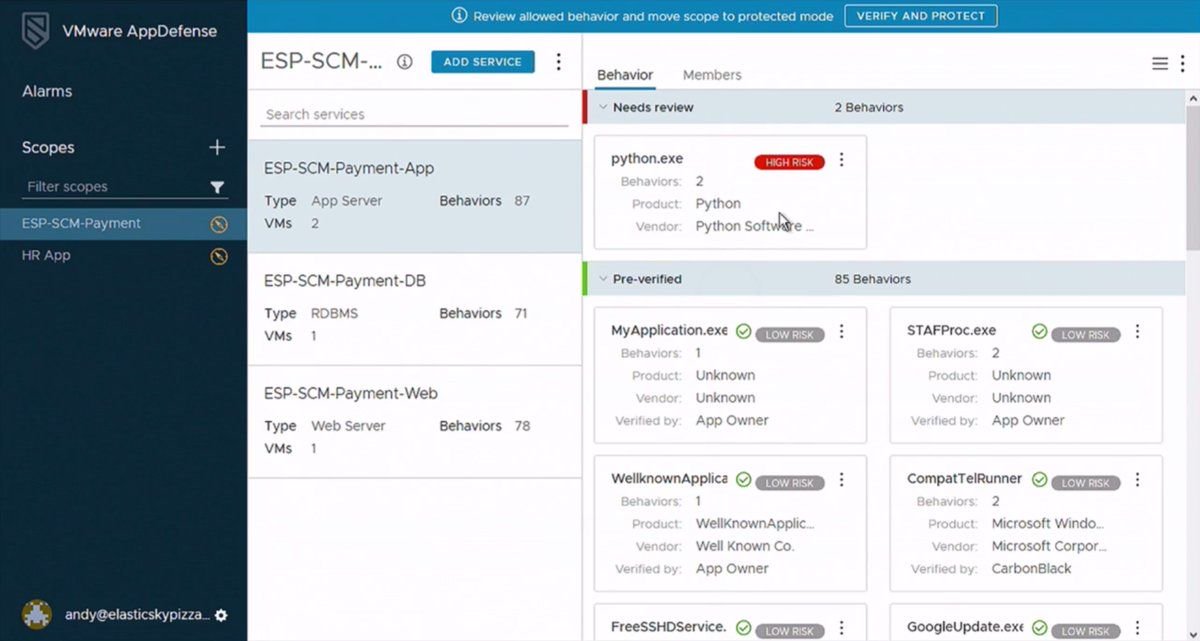Viewport: 1200px width, 641px height.
Task: Collapse the Pre-verified section
Action: pos(602,279)
